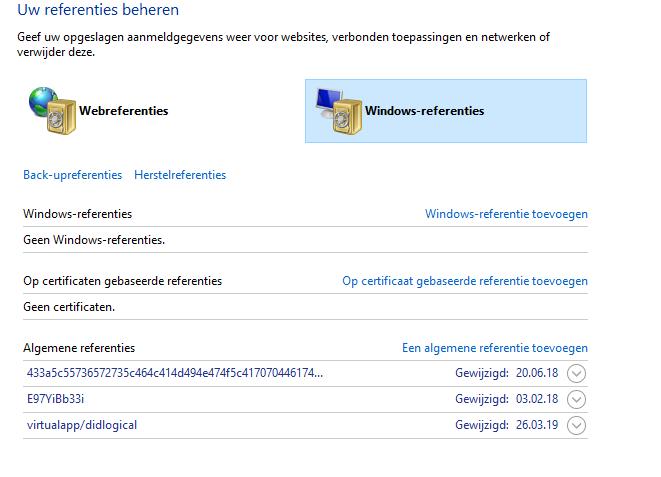Select the Windows-referenties section label
Screen dimensions: 661x477
tap(424, 111)
